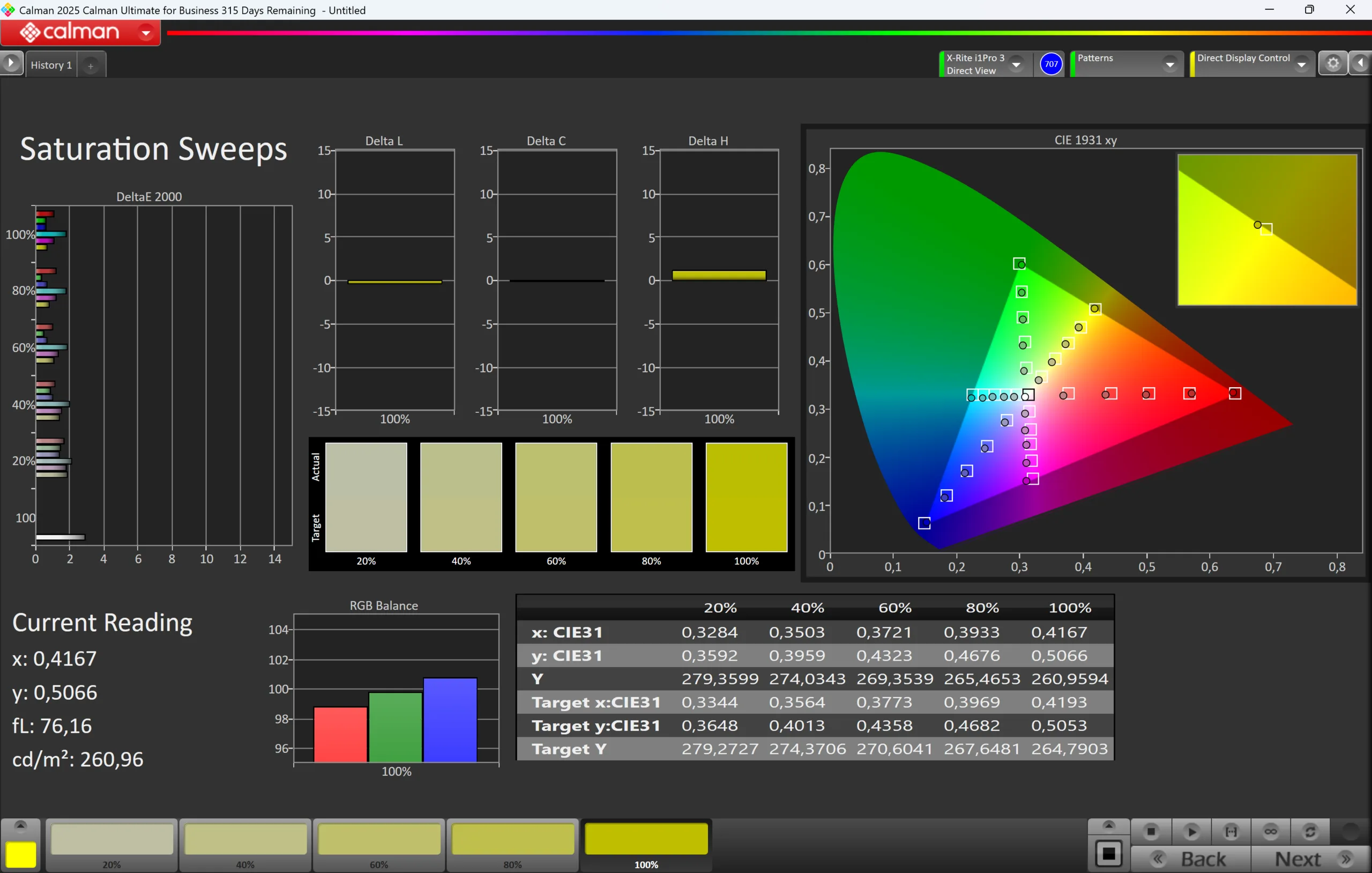The width and height of the screenshot is (1372, 873).
Task: Open the X-Rite i1Pro 3 meter dropdown
Action: click(x=1016, y=64)
